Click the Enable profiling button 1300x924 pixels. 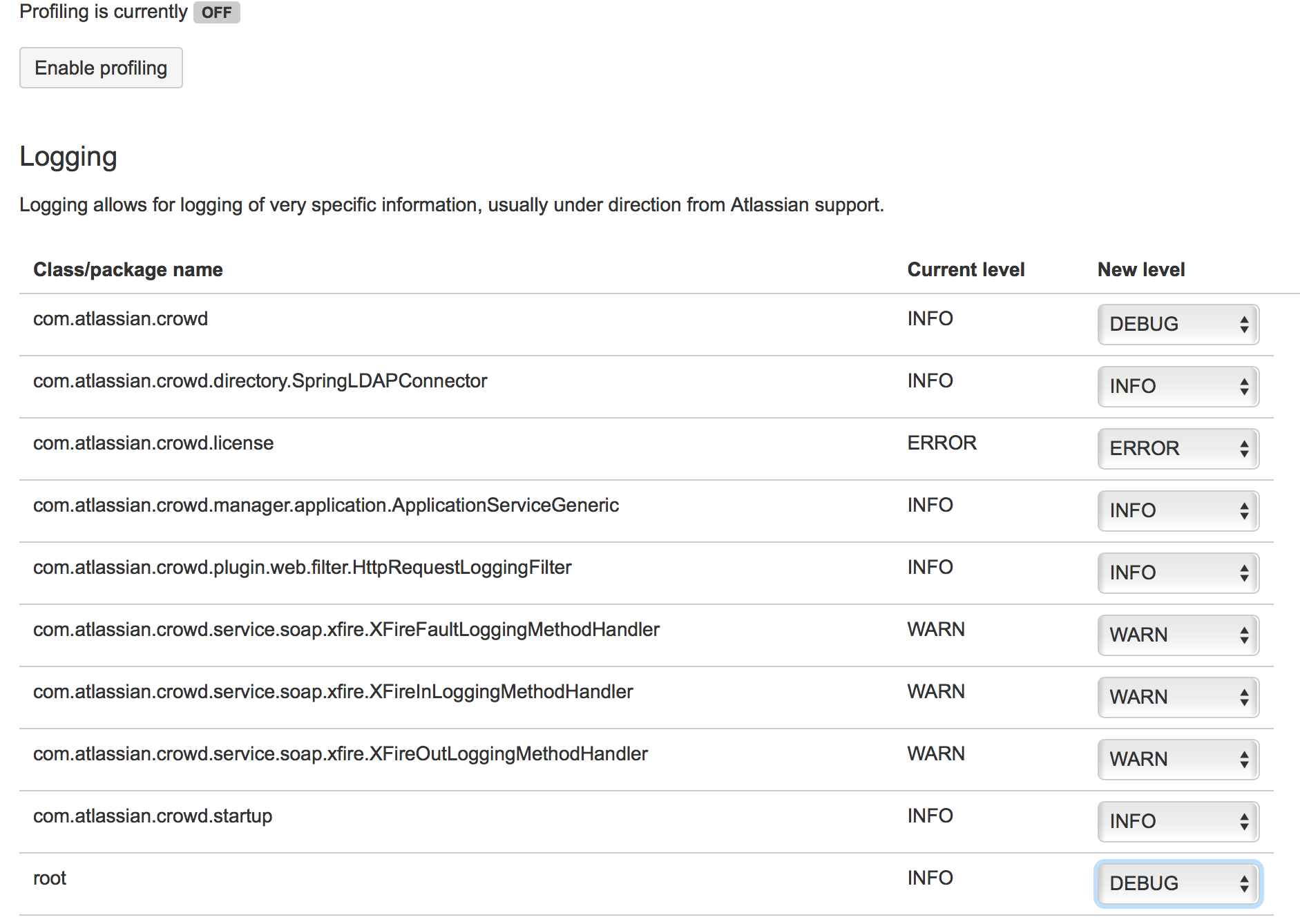point(101,68)
